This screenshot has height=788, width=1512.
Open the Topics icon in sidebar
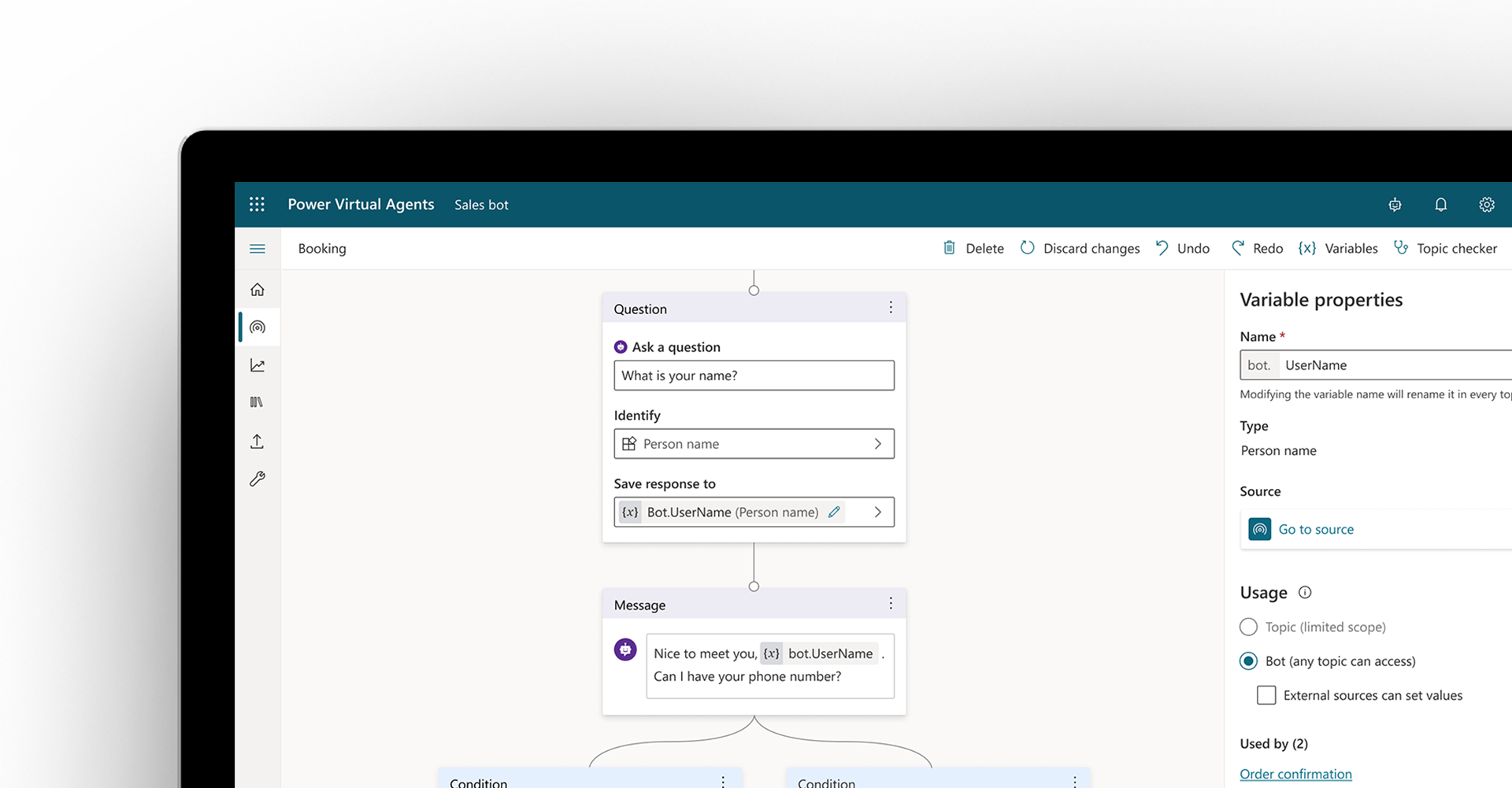coord(258,327)
